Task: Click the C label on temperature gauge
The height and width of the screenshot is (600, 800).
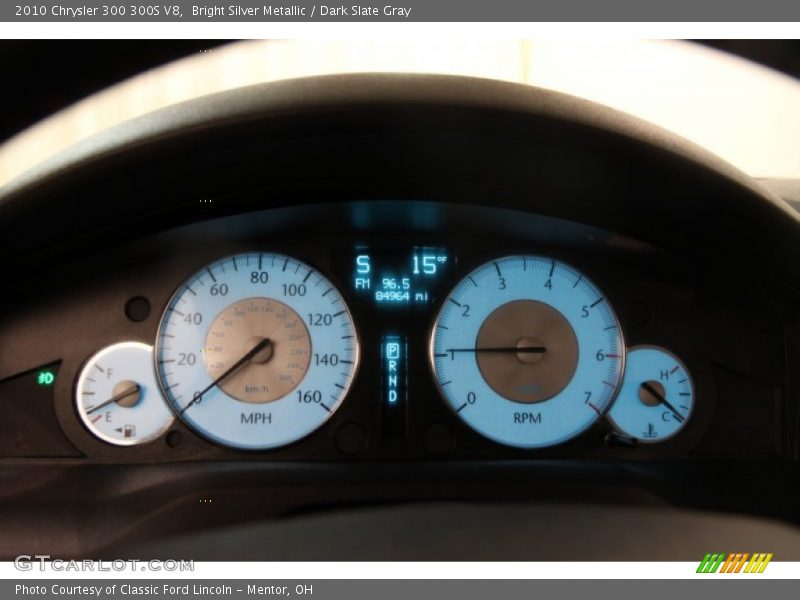Action: pyautogui.click(x=665, y=416)
